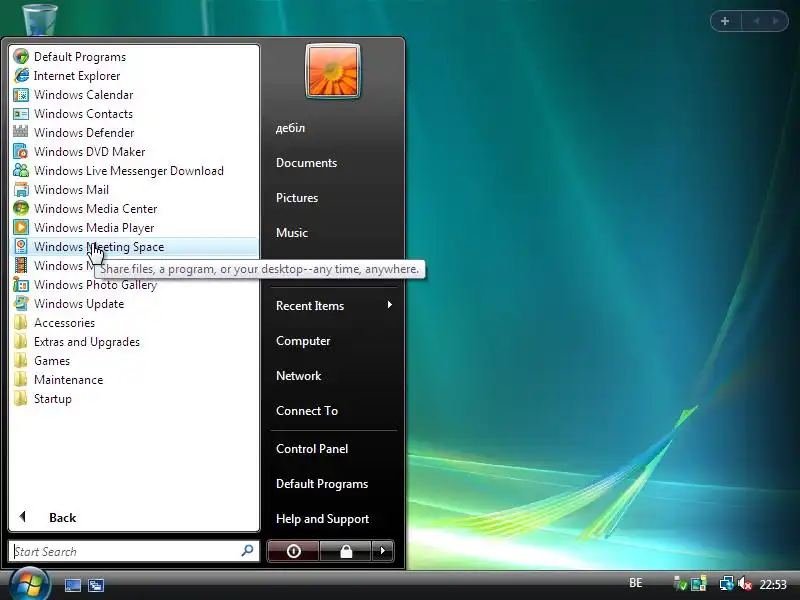Open Control Panel
800x600 pixels.
(x=312, y=449)
